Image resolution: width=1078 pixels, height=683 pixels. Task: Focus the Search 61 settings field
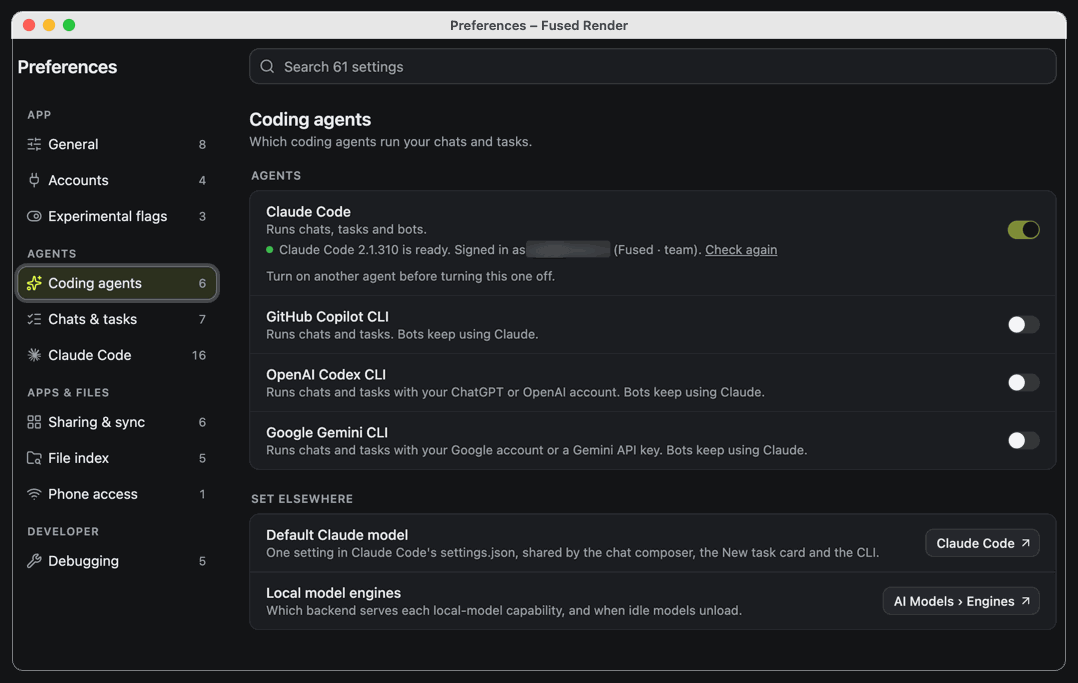tap(652, 67)
